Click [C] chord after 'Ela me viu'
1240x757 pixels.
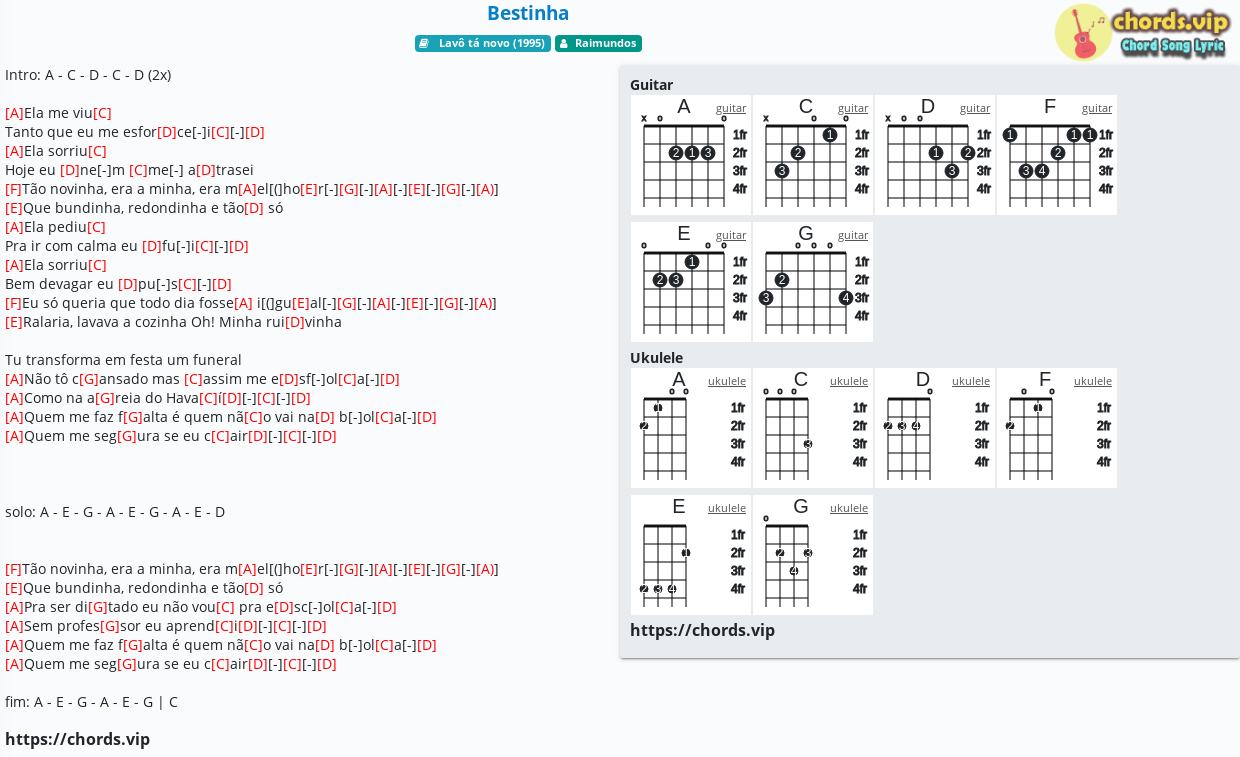[102, 113]
